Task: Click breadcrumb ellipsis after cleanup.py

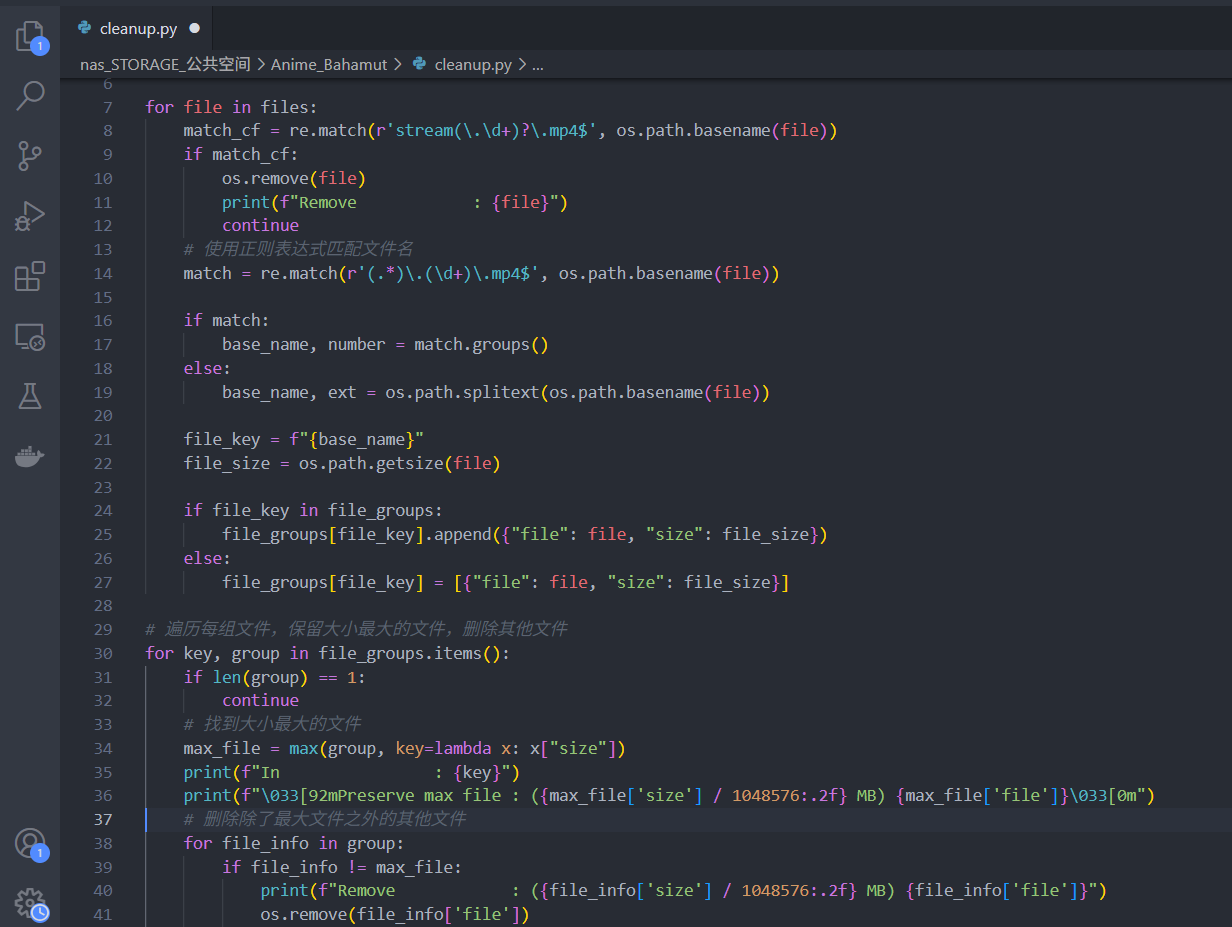Action: coord(538,64)
